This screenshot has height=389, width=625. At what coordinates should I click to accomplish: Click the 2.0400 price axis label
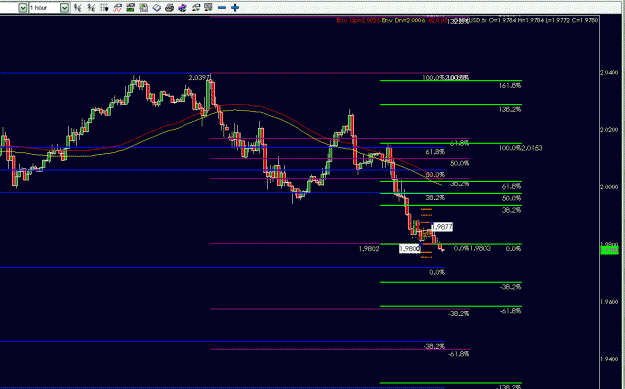click(609, 73)
